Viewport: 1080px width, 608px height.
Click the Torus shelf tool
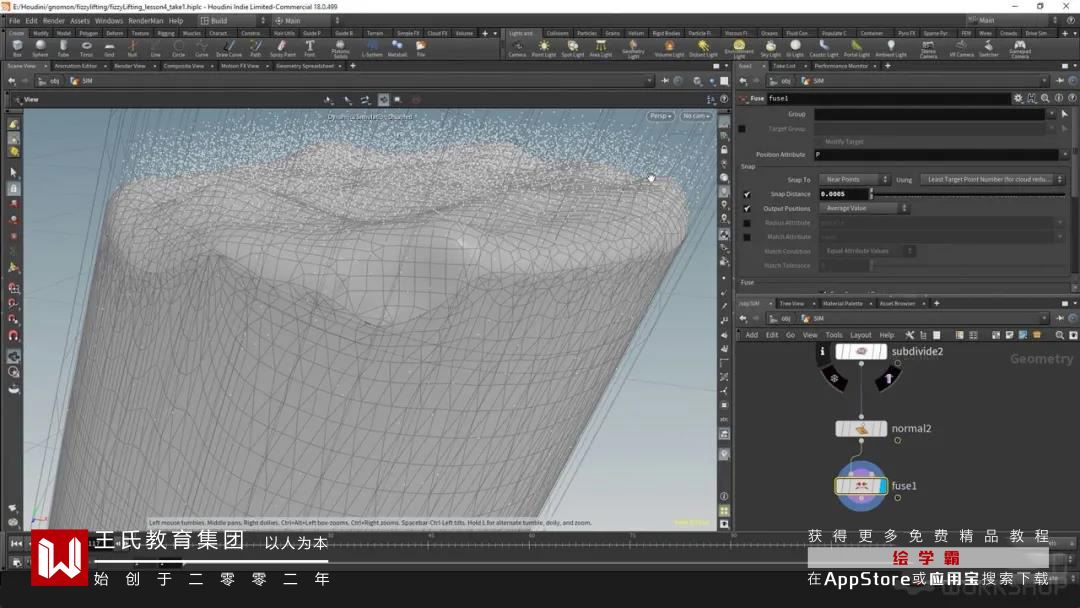pos(86,47)
